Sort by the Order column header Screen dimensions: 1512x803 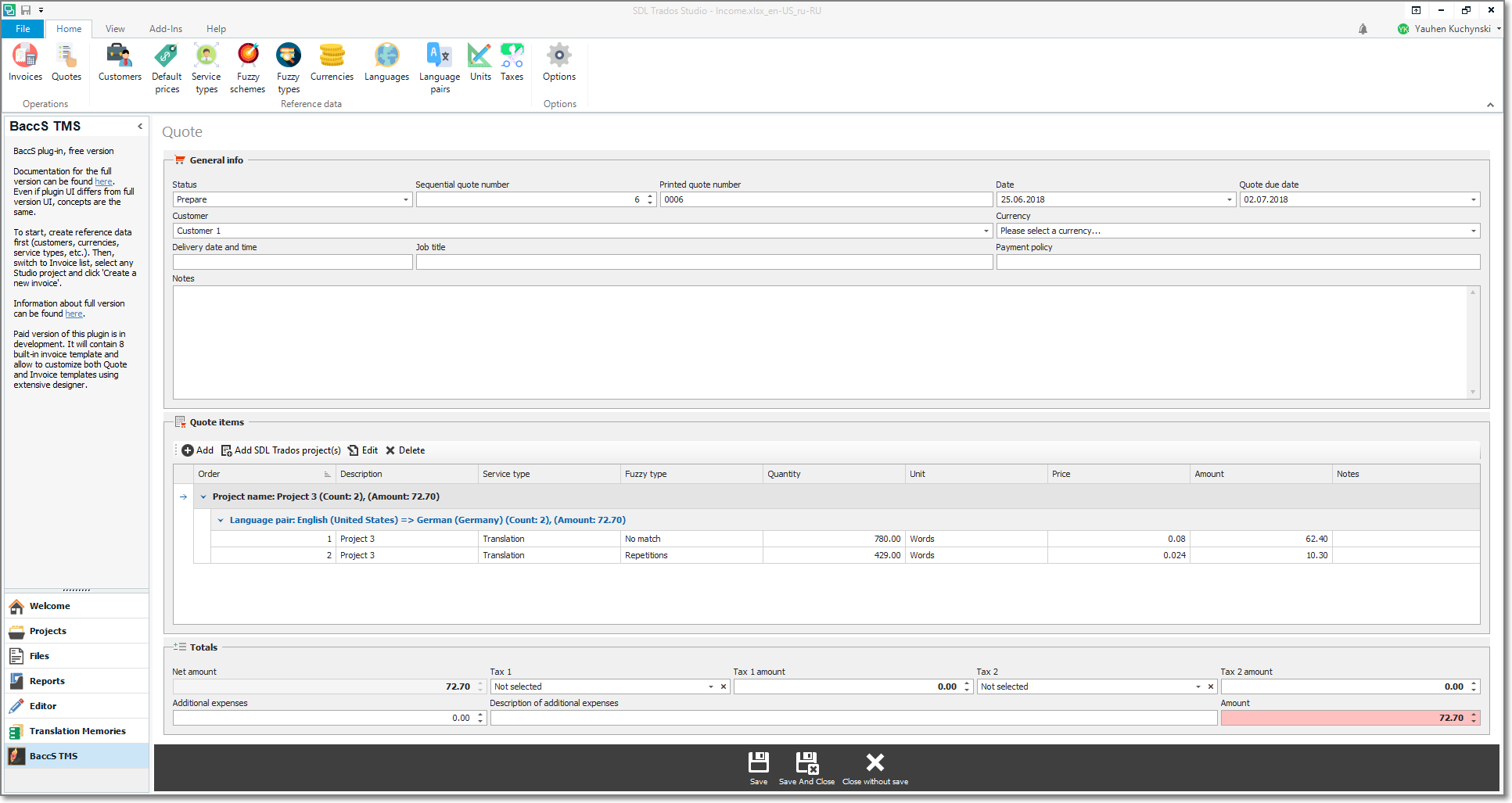(264, 475)
